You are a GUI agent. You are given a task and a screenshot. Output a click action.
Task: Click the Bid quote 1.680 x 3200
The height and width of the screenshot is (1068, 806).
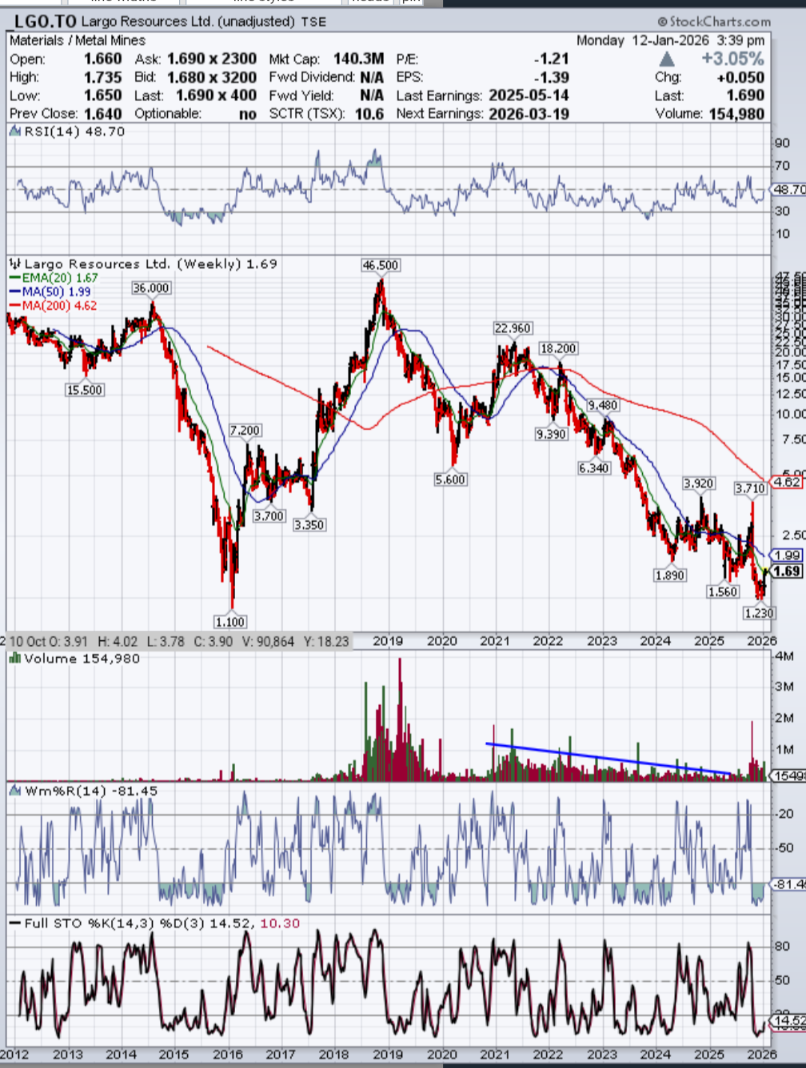212,78
